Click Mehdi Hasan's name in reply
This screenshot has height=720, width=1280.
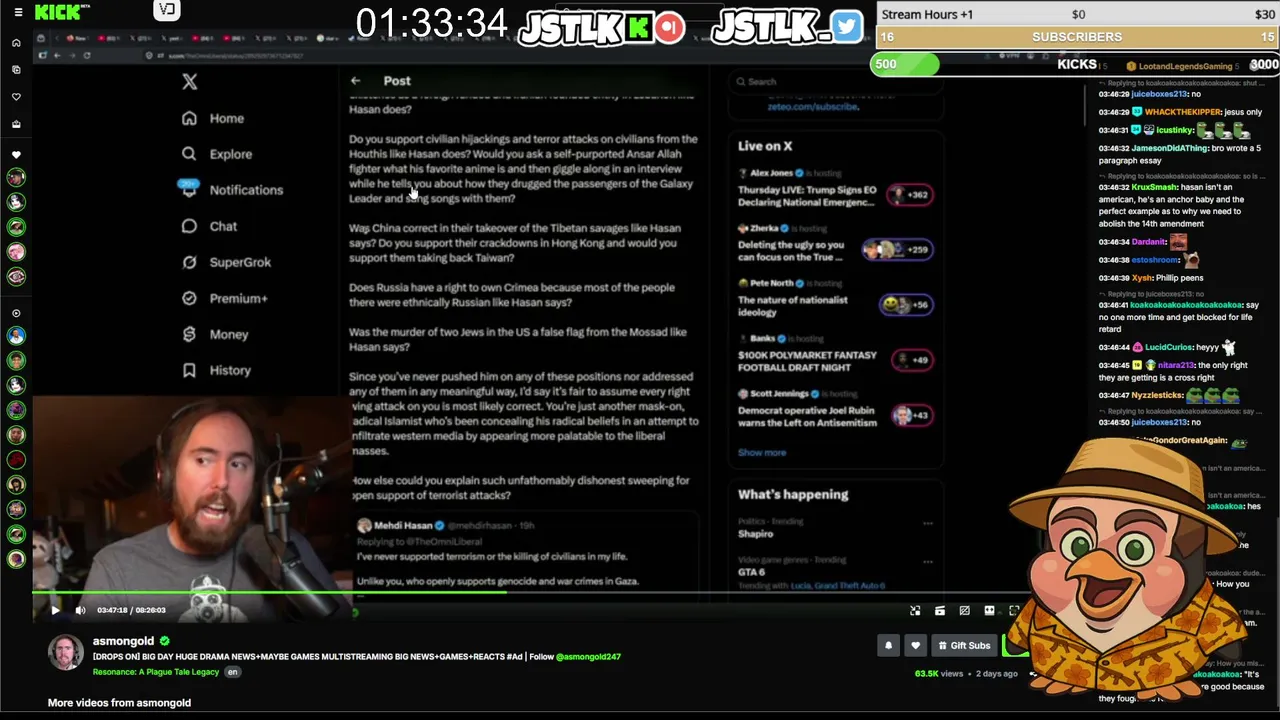pyautogui.click(x=403, y=525)
